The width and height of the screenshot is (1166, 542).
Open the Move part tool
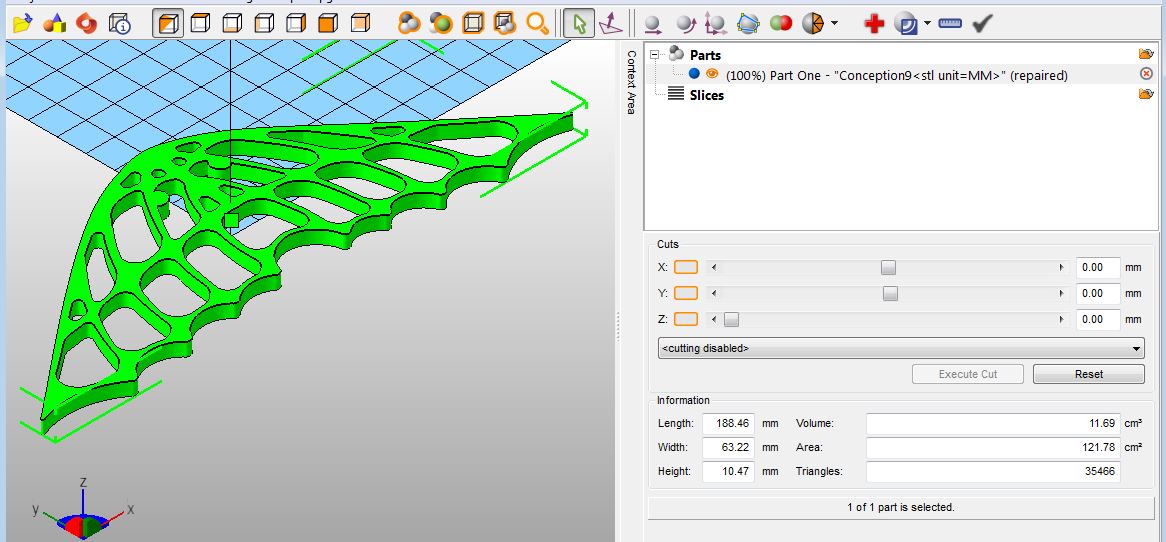[653, 24]
